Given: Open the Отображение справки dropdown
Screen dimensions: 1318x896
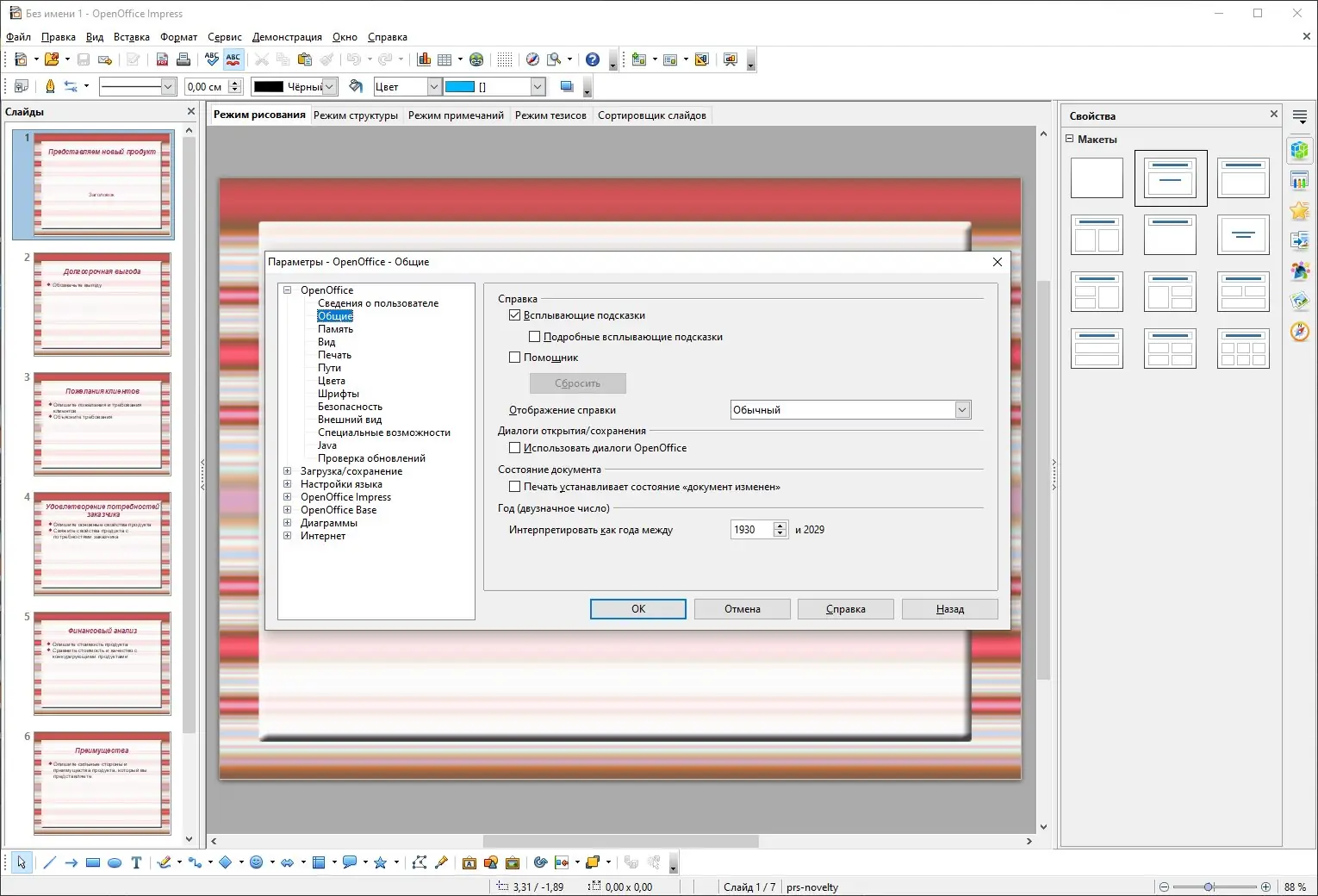Looking at the screenshot, I should coord(962,410).
